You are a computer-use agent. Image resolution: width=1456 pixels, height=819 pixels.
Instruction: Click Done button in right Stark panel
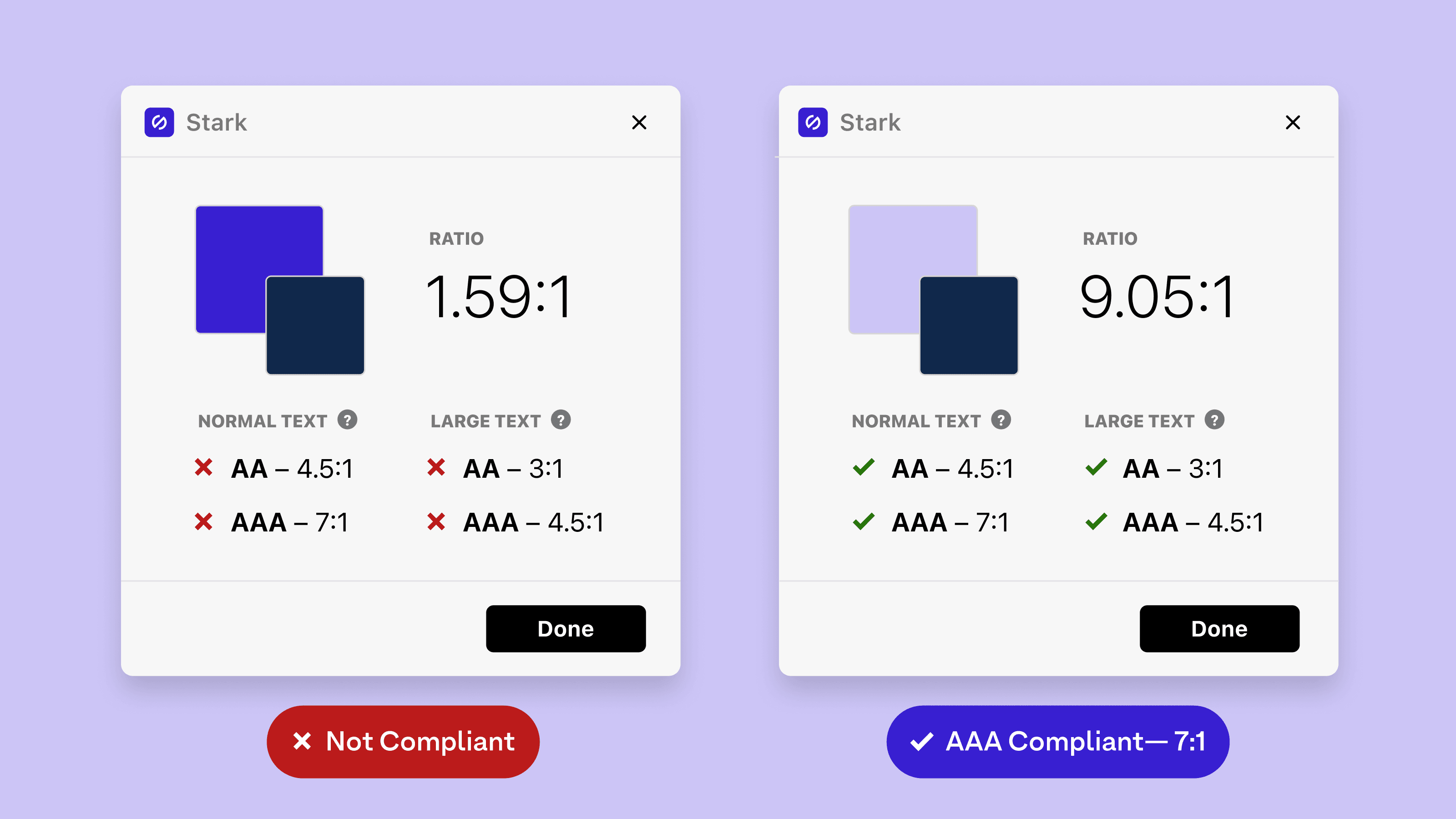(1219, 629)
